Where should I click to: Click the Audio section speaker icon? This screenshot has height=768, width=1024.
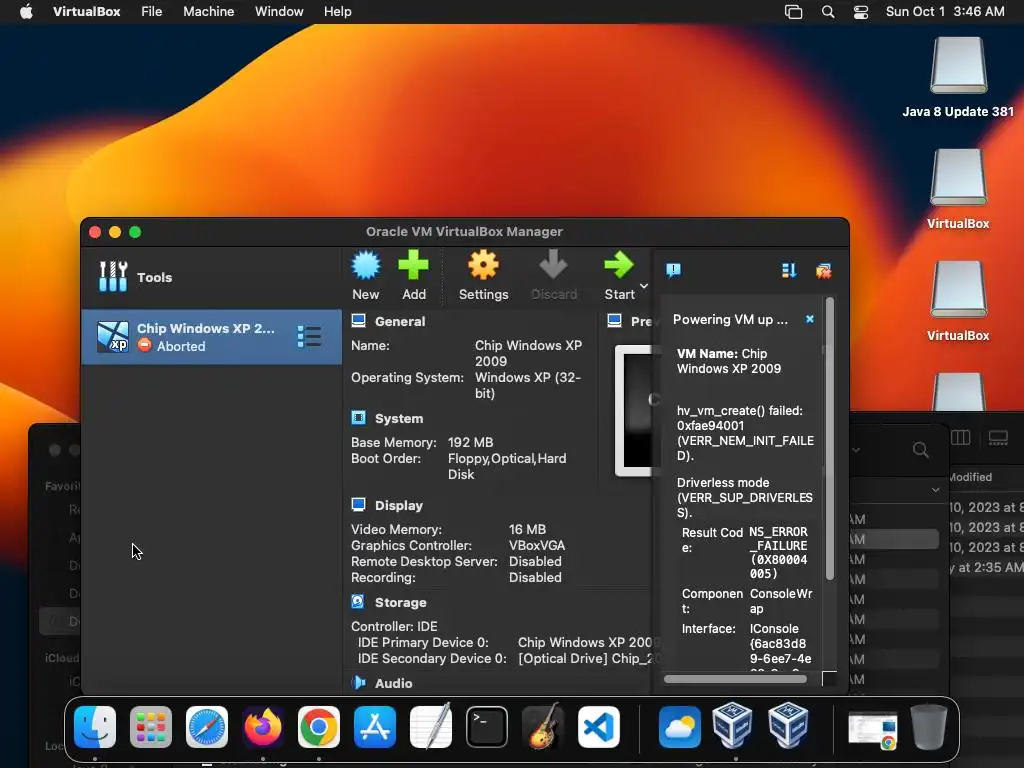(x=359, y=682)
